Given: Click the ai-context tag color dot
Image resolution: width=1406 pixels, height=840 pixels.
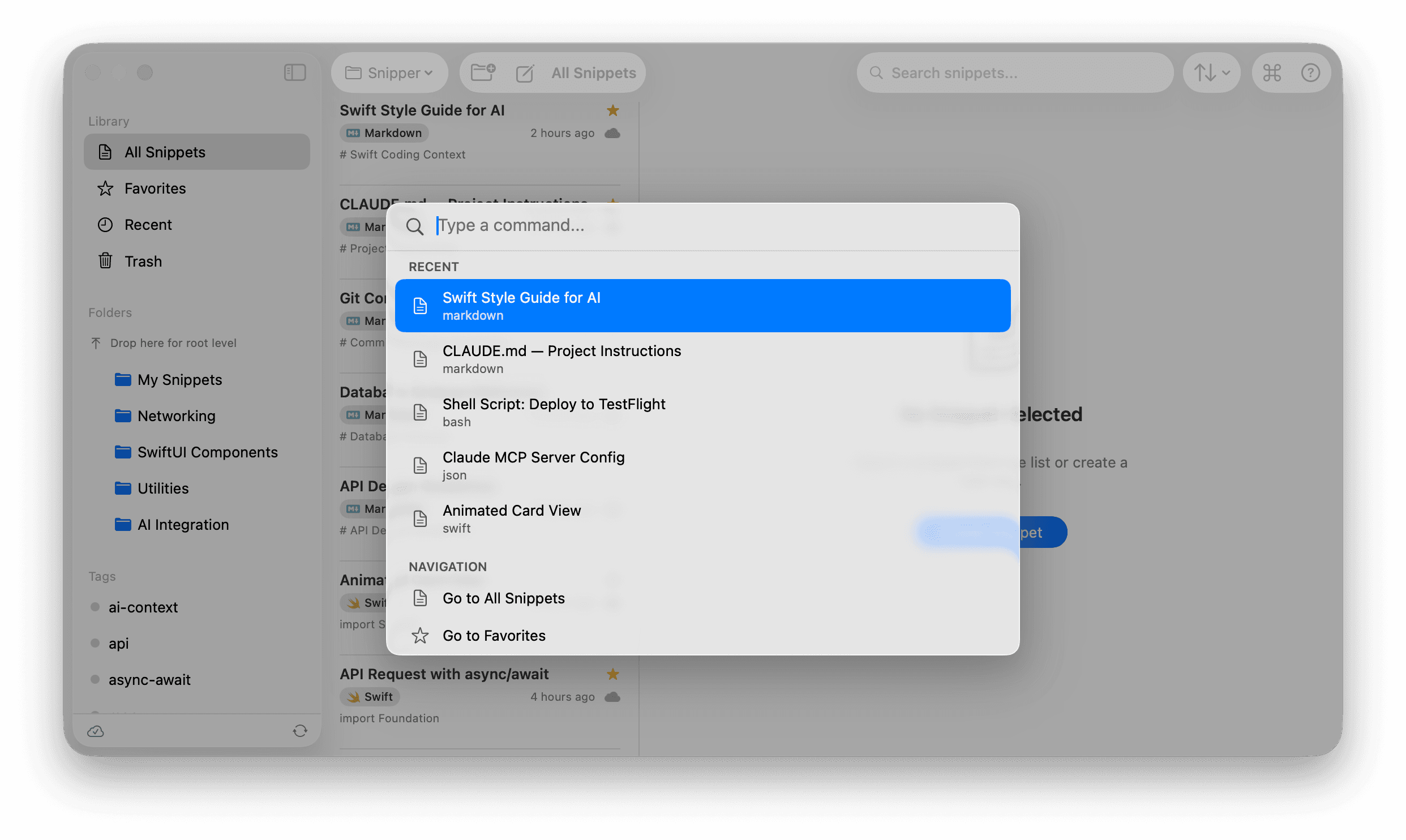Looking at the screenshot, I should [95, 606].
